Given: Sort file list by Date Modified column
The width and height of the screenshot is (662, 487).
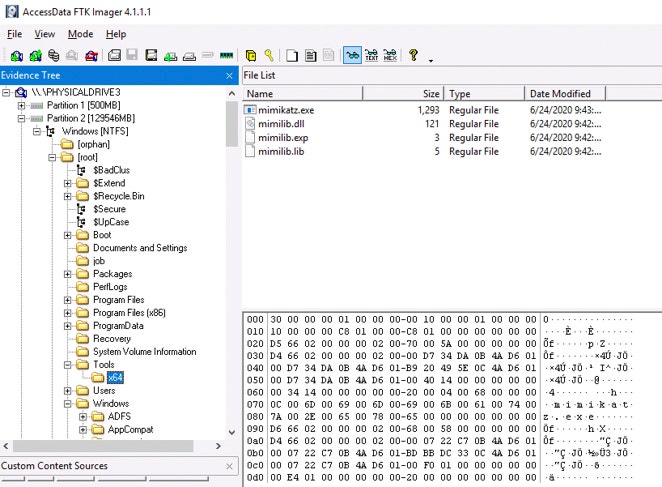Looking at the screenshot, I should pos(565,94).
